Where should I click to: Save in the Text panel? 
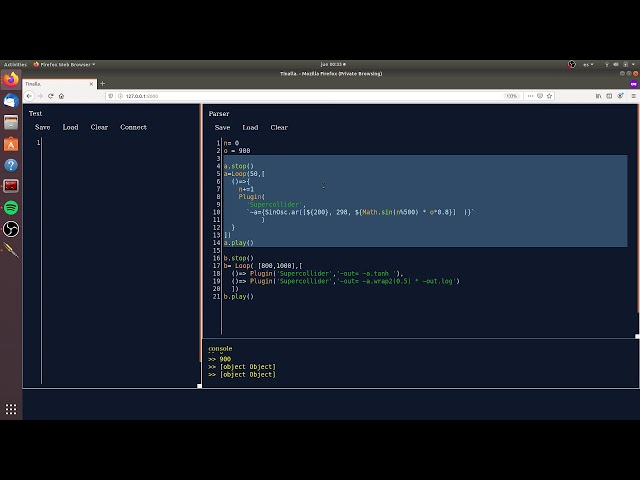pyautogui.click(x=42, y=127)
